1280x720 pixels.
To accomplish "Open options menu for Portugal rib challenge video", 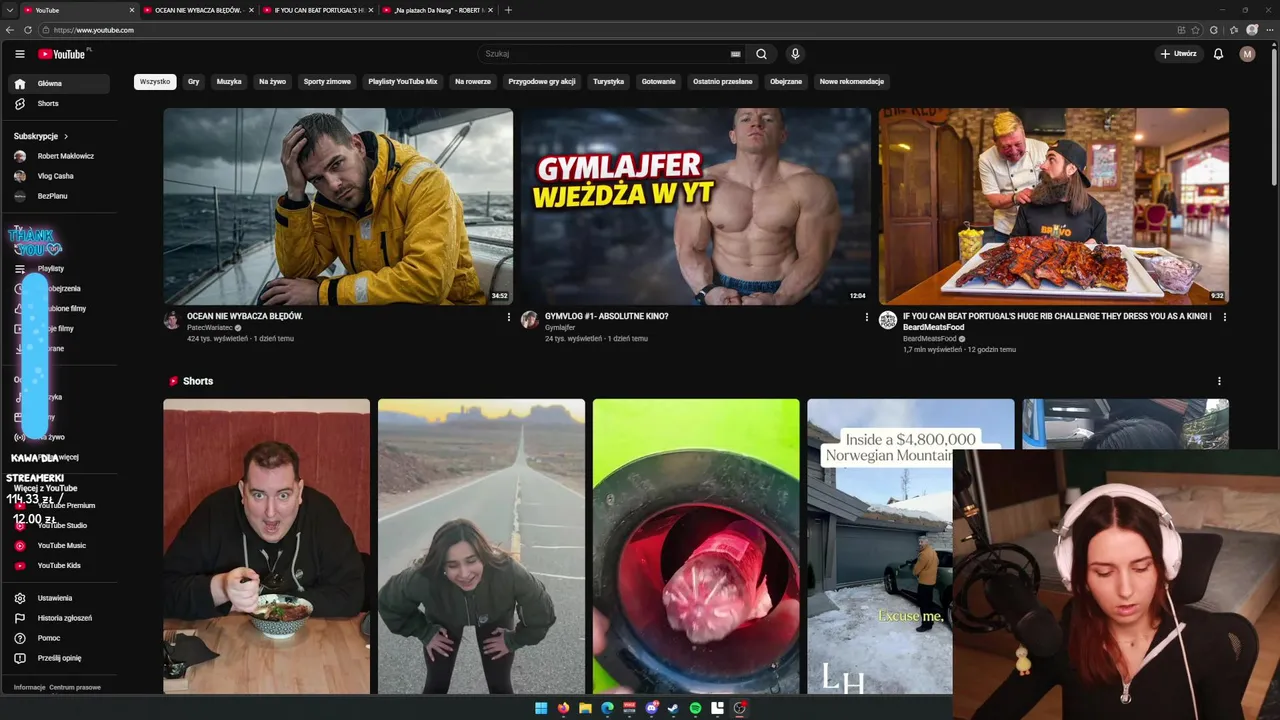I will [1224, 317].
